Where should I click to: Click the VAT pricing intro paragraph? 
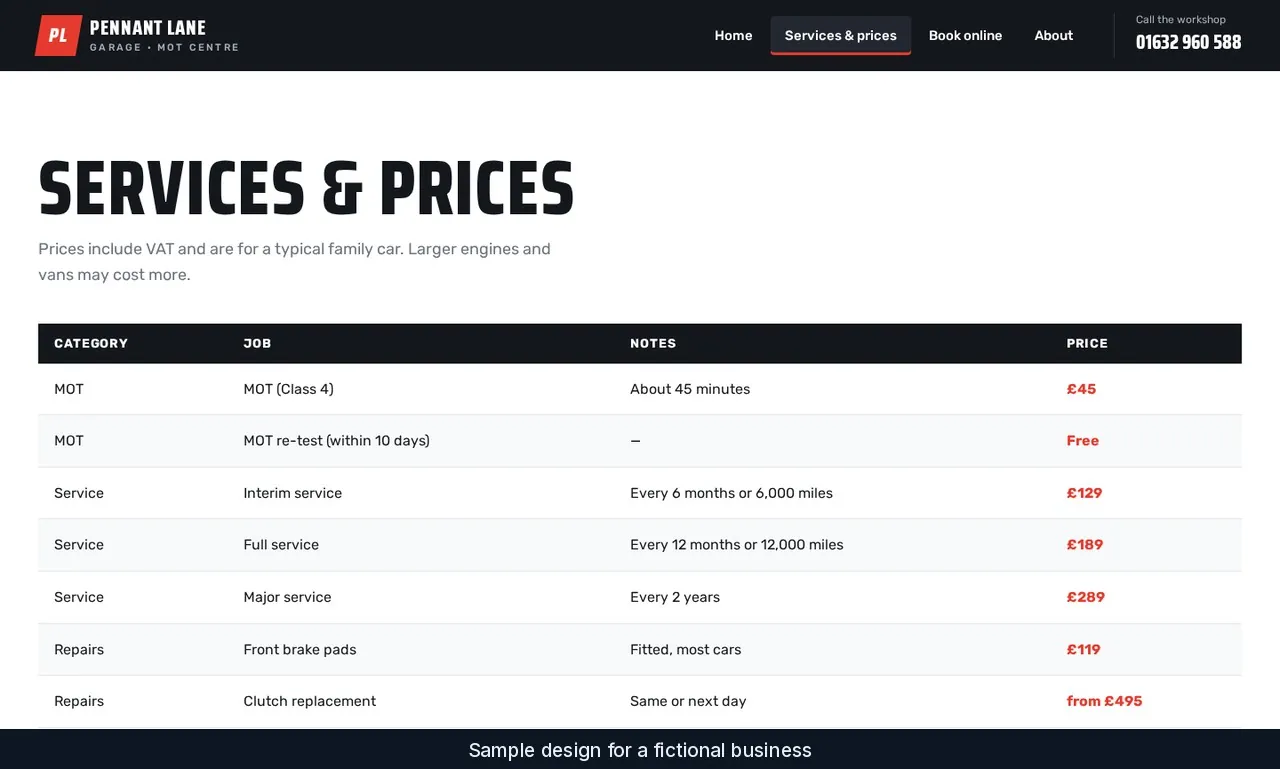tap(295, 262)
